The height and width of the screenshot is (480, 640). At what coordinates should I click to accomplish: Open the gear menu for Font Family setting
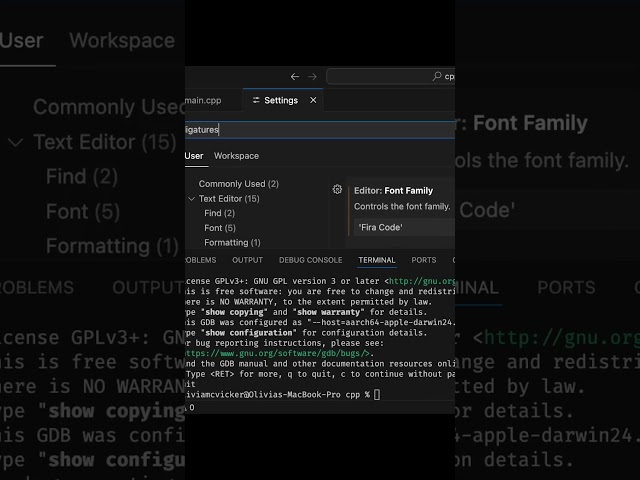tap(337, 189)
